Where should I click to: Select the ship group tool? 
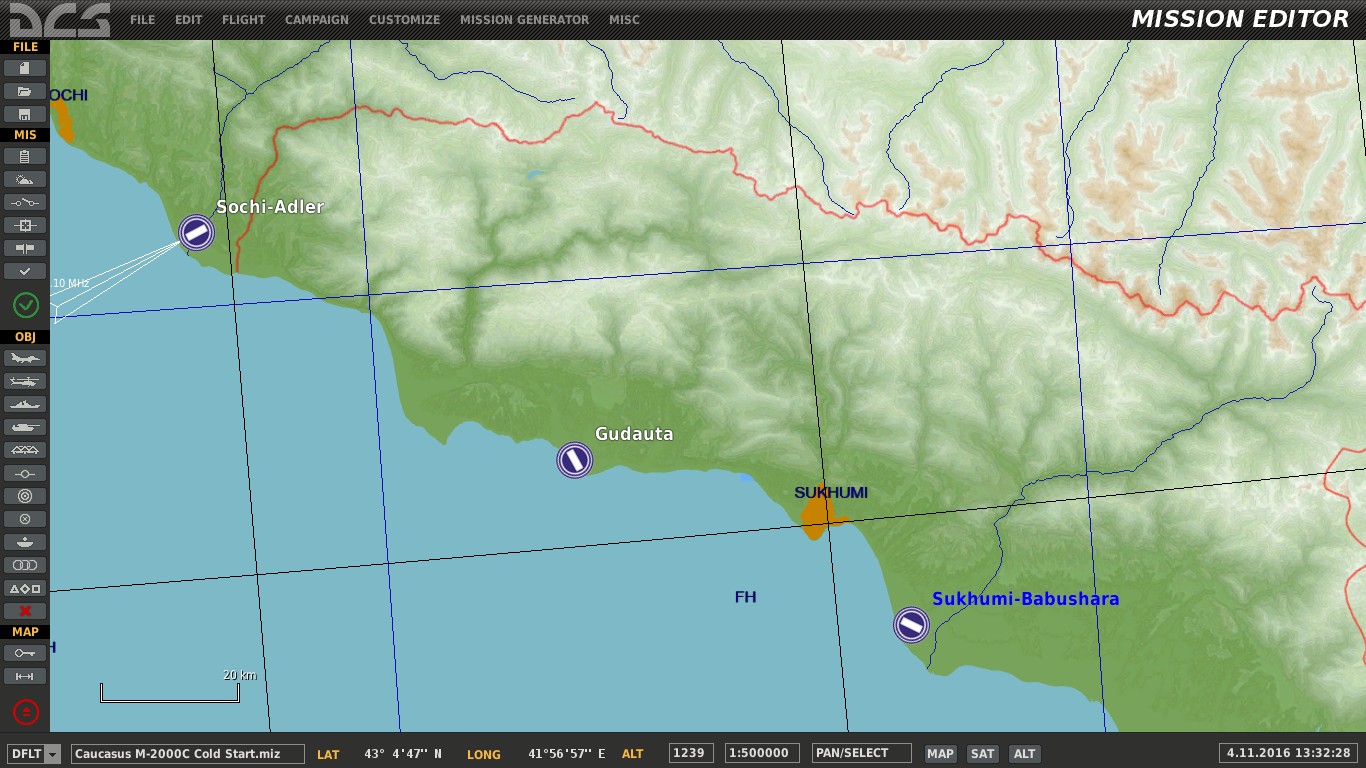tap(25, 404)
